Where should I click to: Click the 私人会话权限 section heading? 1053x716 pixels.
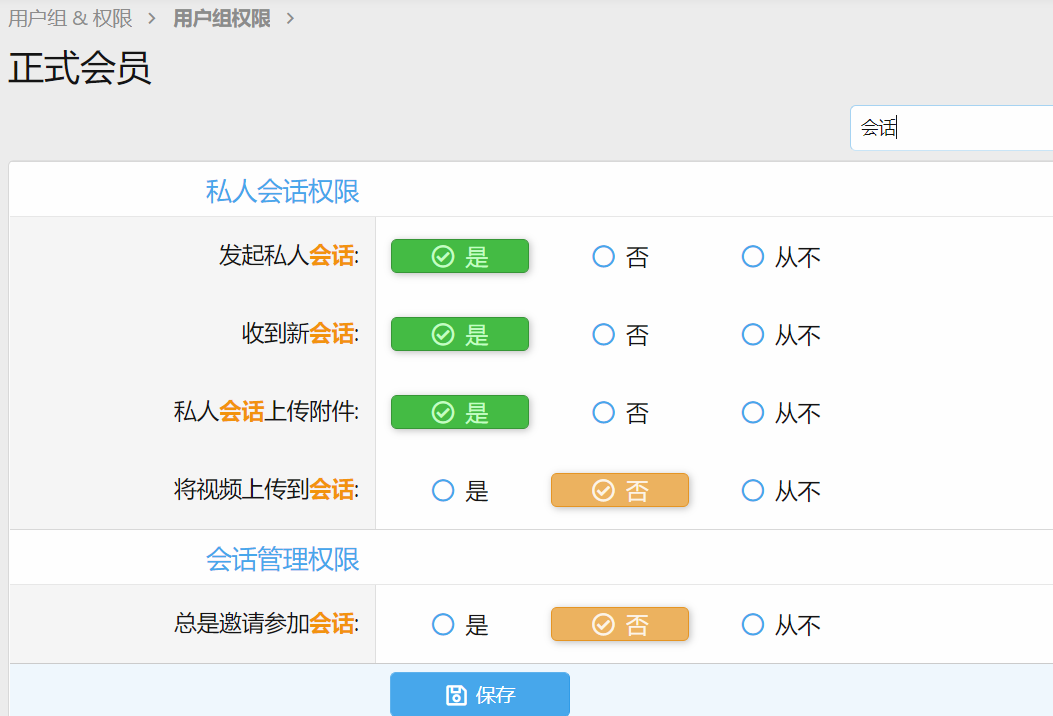click(x=282, y=191)
